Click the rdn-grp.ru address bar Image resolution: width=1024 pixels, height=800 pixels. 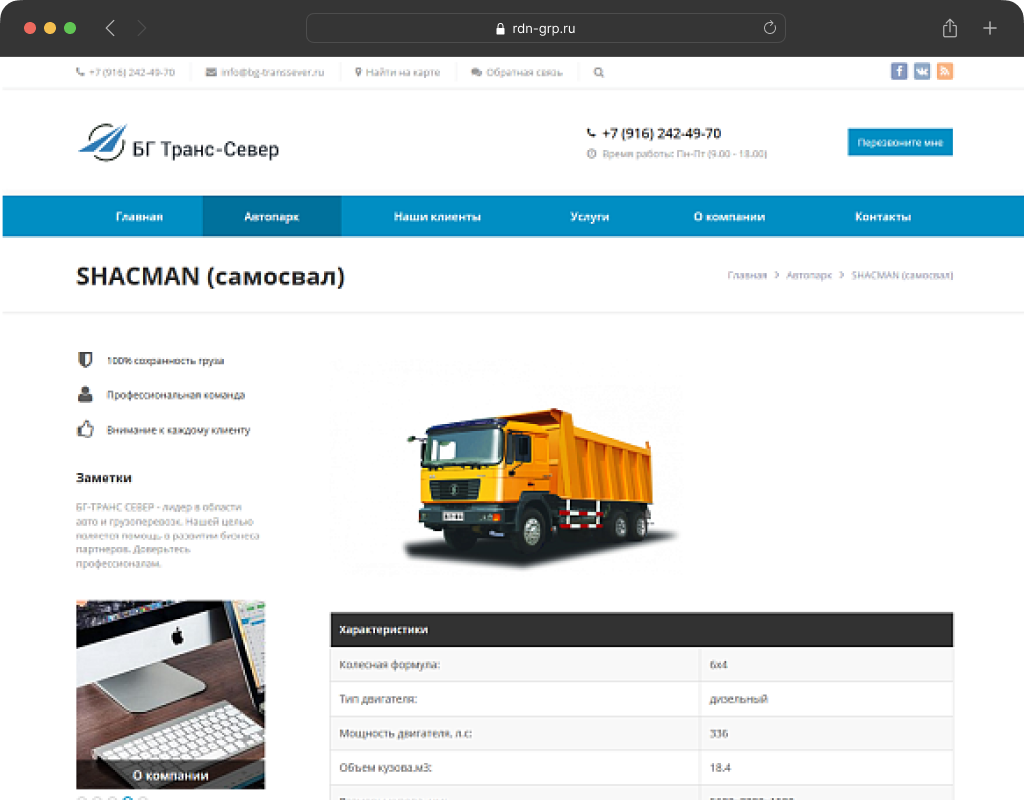pos(545,28)
